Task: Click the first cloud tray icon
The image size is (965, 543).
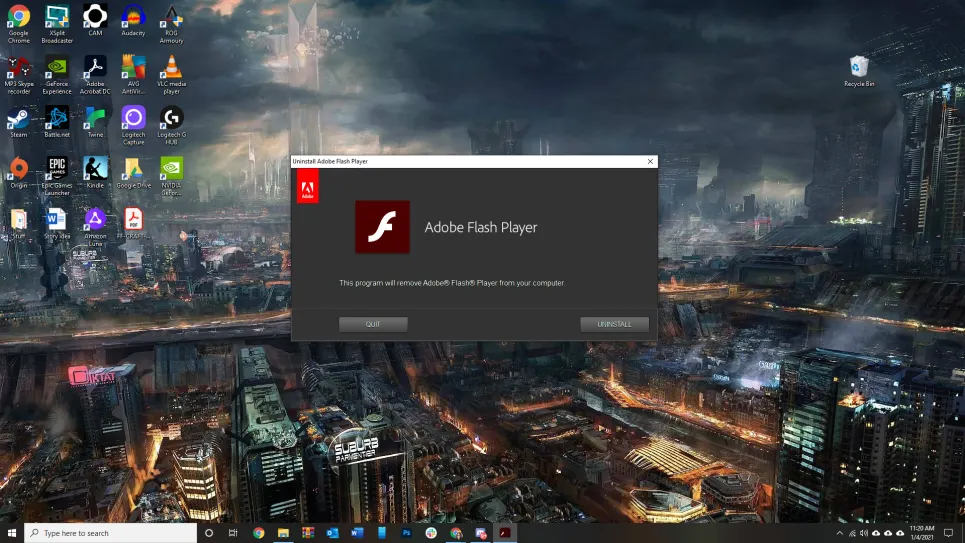Action: [x=876, y=533]
